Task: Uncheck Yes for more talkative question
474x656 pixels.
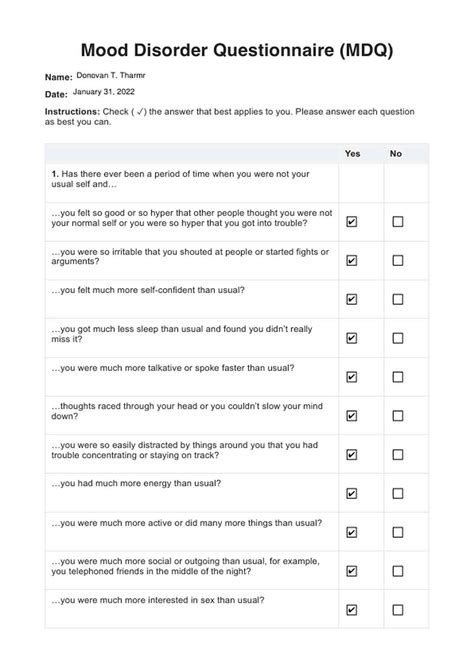Action: pos(351,377)
